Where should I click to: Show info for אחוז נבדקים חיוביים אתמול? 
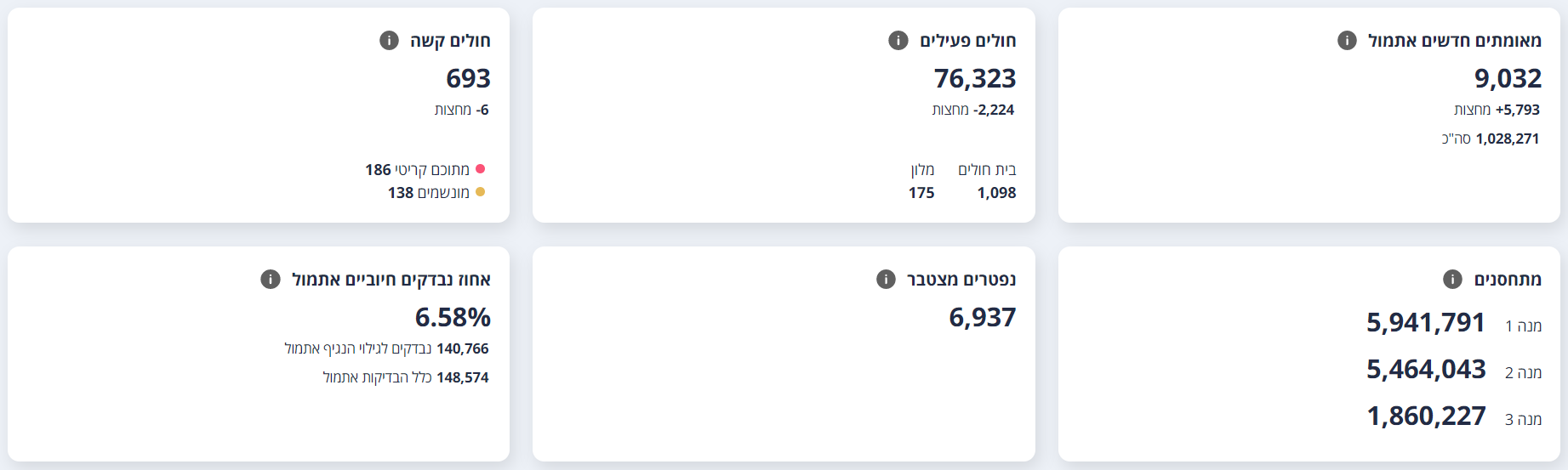click(271, 280)
